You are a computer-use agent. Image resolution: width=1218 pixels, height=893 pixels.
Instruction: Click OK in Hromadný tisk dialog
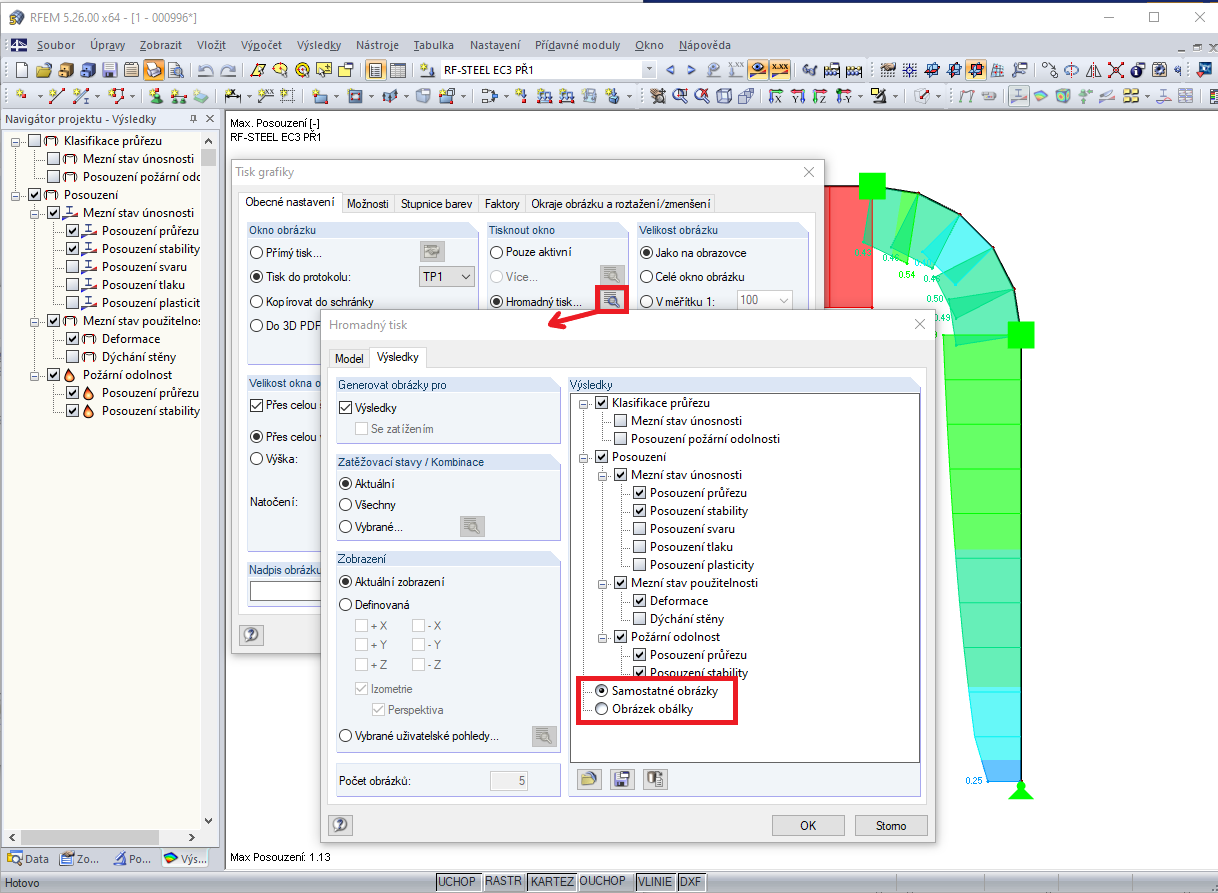[x=808, y=825]
